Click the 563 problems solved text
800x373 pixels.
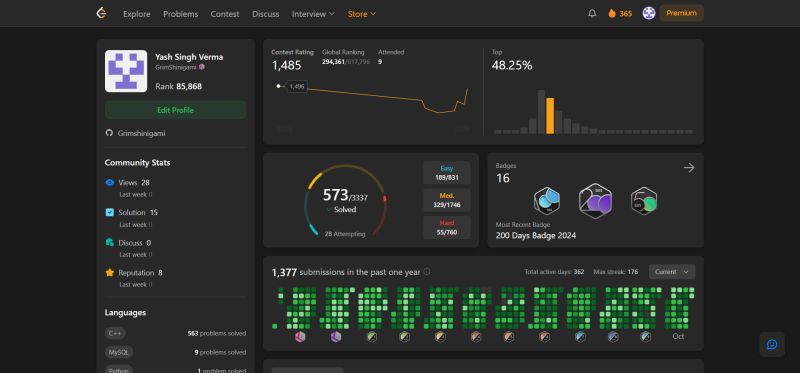[217, 333]
